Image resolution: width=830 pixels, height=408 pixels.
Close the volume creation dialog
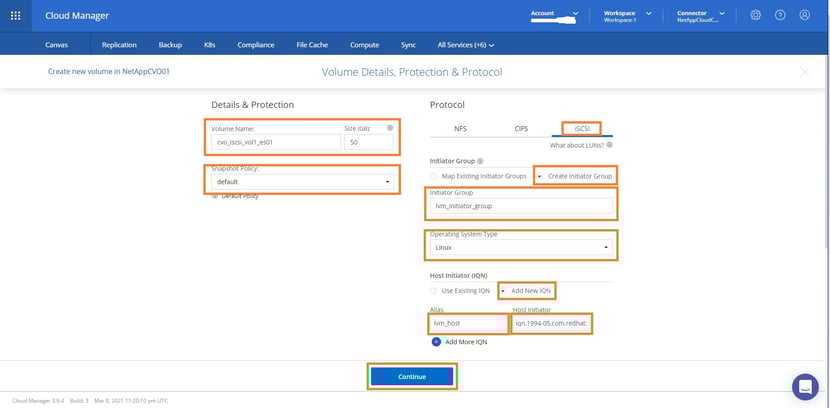click(805, 72)
